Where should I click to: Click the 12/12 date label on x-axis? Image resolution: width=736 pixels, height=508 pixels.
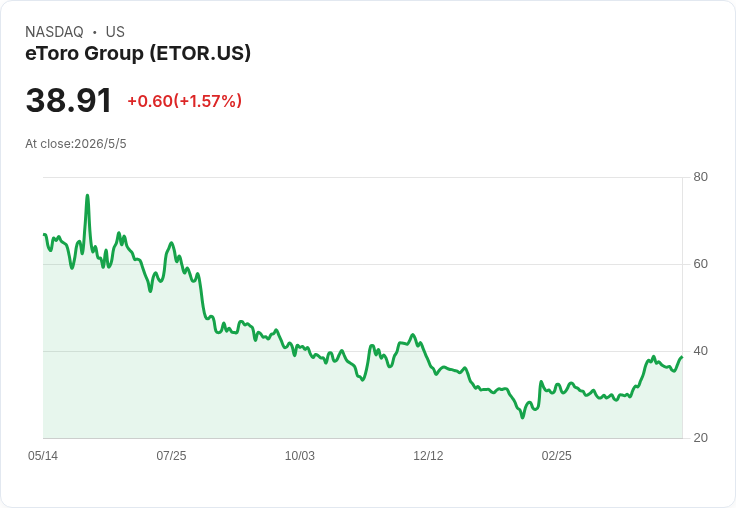[x=428, y=455]
